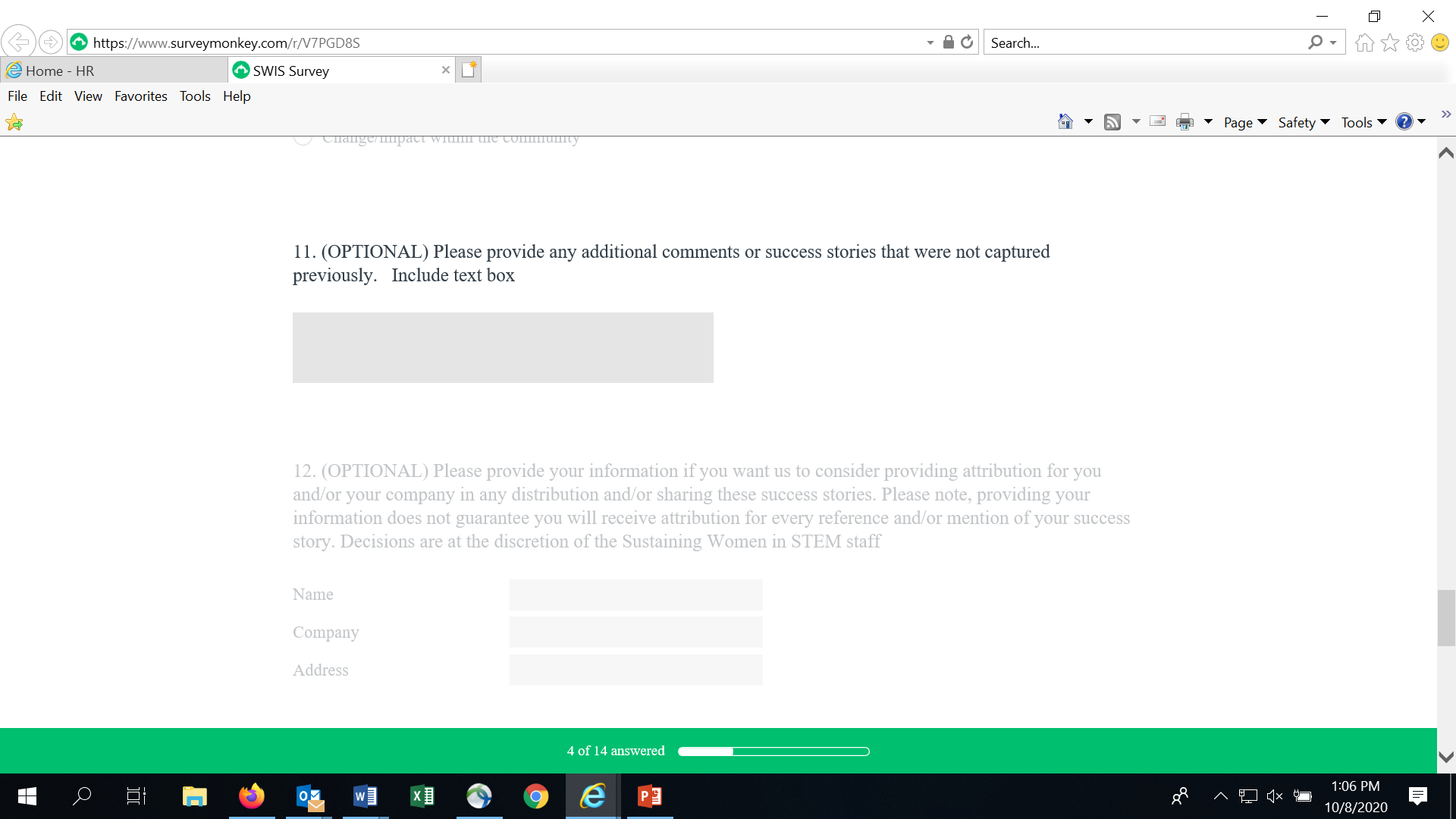This screenshot has width=1456, height=819.
Task: Open the Help question mark icon
Action: pos(1404,122)
